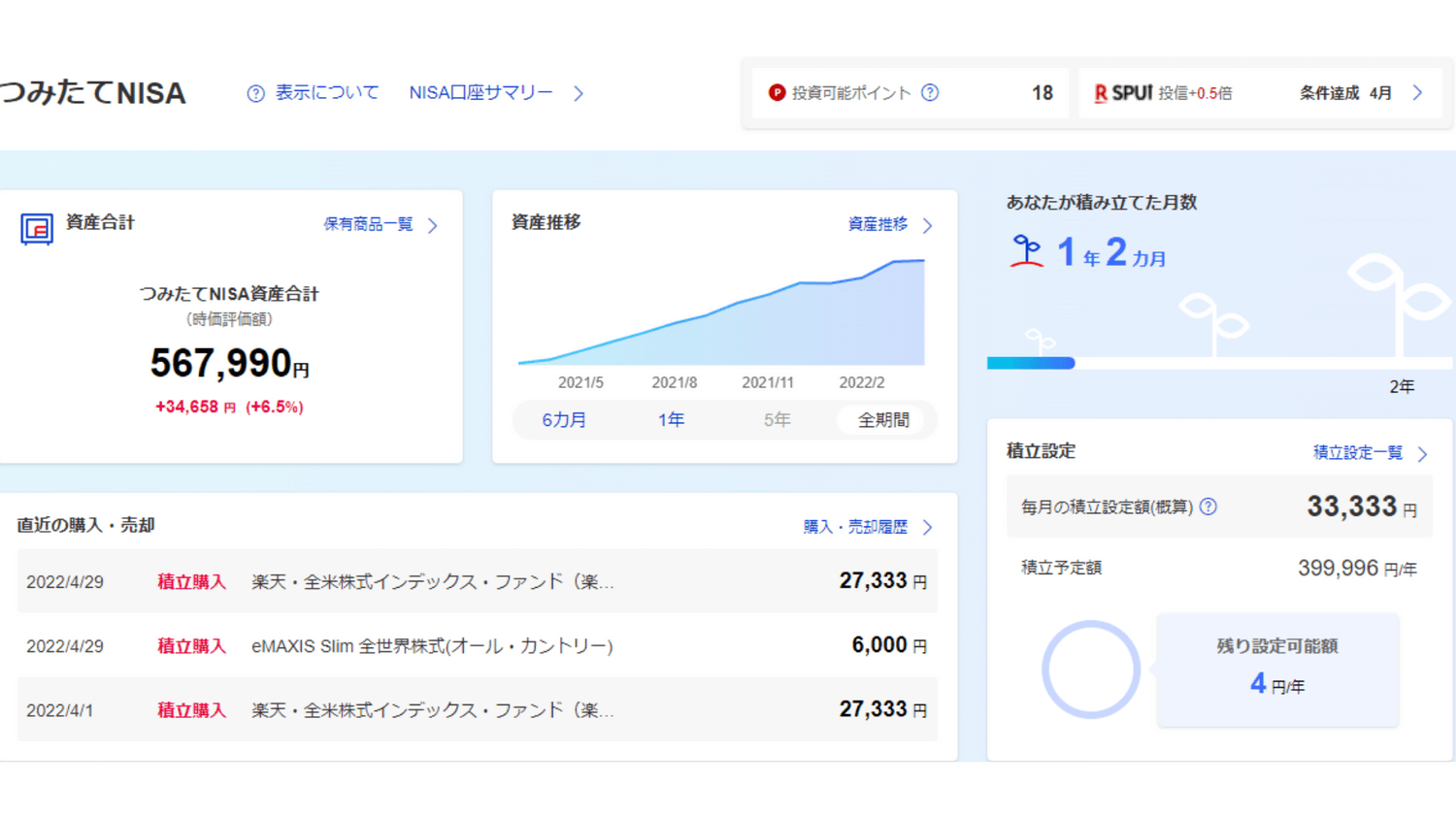1456x818 pixels.
Task: Click the accumulation months progress bar
Action: pos(1219,363)
